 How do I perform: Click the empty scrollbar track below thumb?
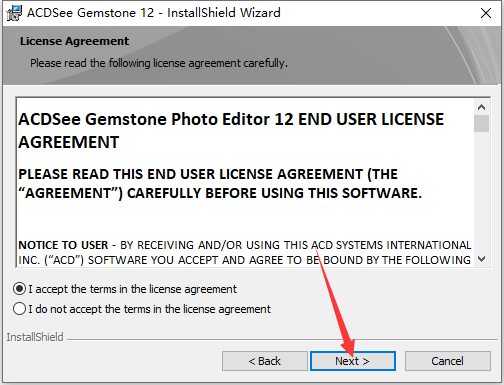click(x=481, y=192)
